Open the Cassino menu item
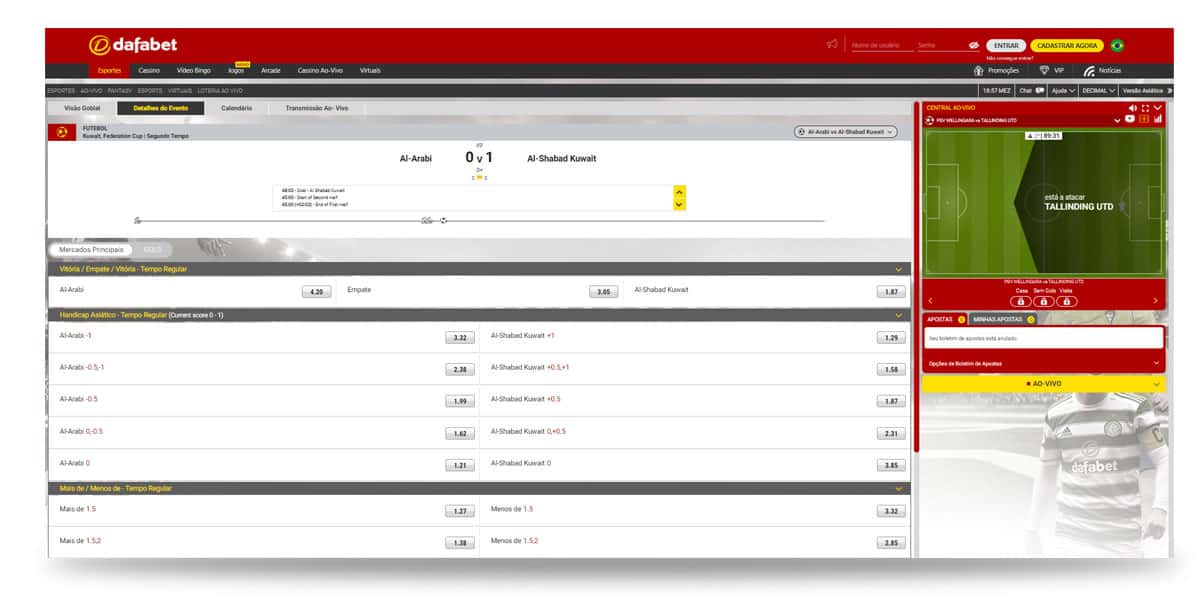Viewport: 1200px width, 596px height. (149, 71)
